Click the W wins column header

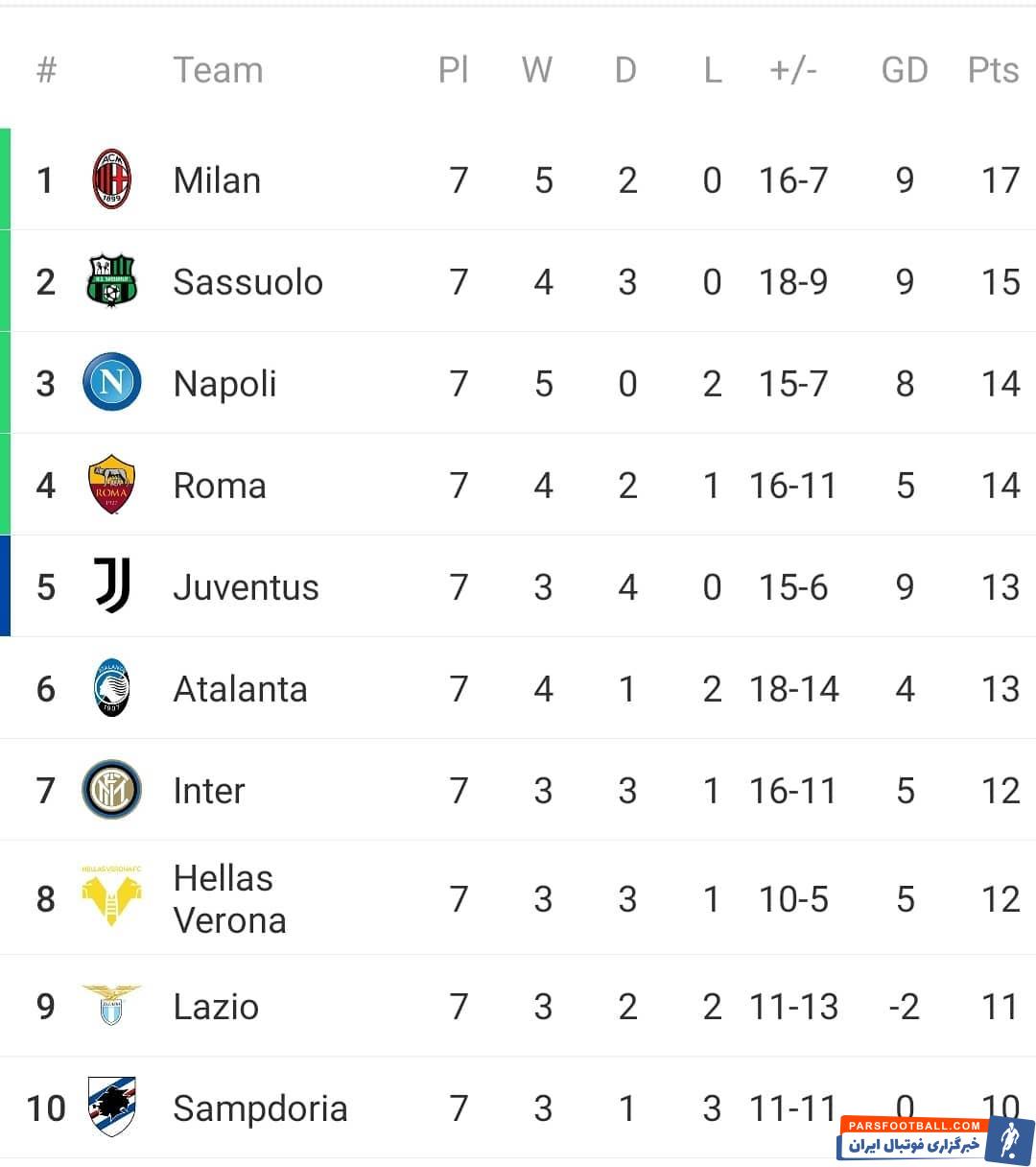[537, 70]
